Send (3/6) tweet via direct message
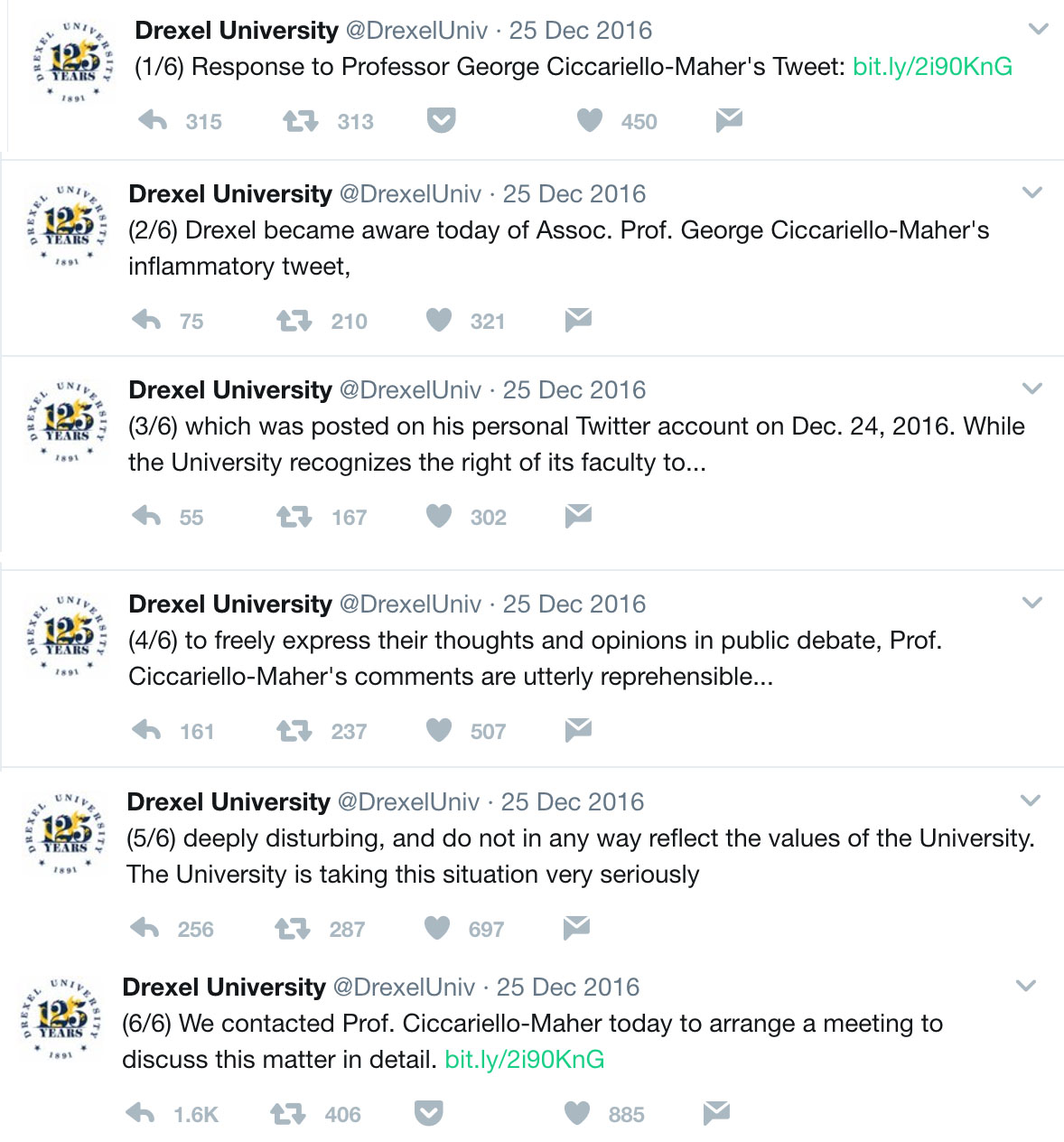 click(x=578, y=516)
